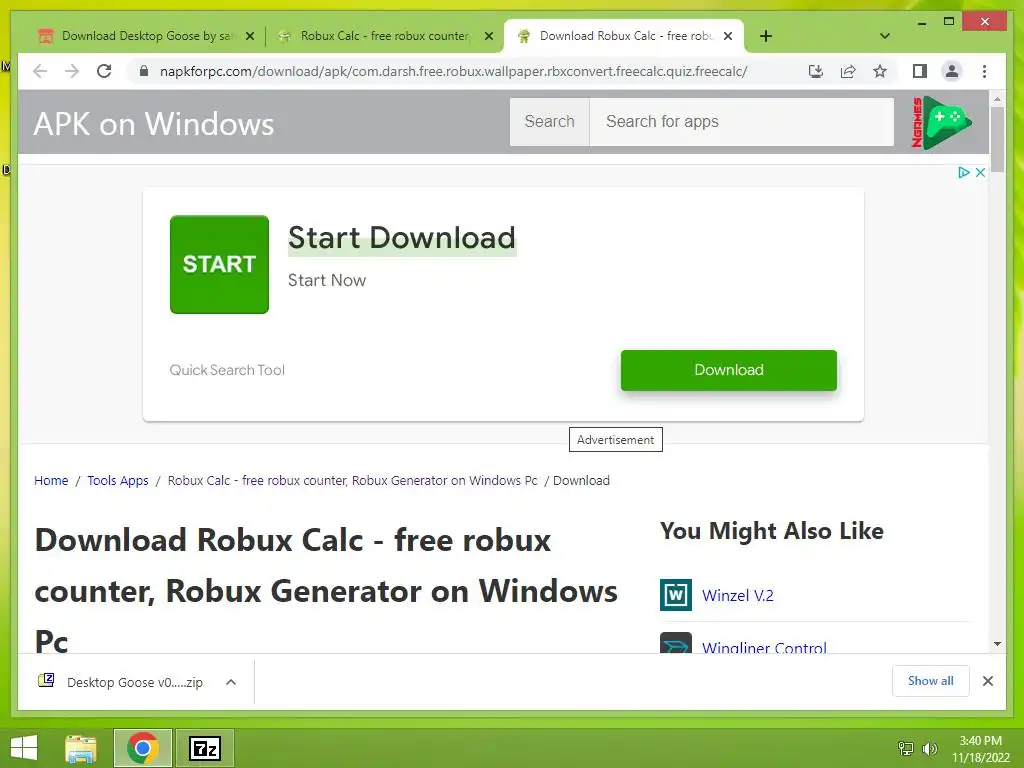Close the downloads bar
The image size is (1024, 768).
[987, 681]
